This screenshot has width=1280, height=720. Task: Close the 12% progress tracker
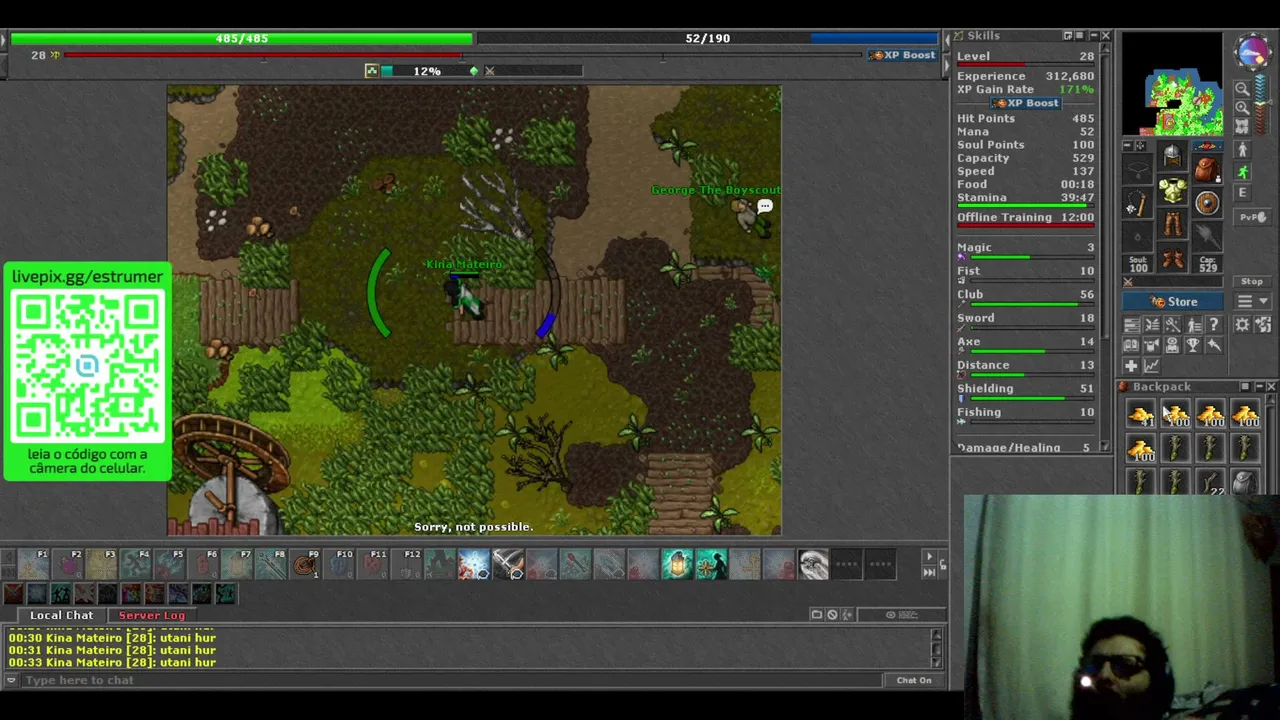coord(489,71)
